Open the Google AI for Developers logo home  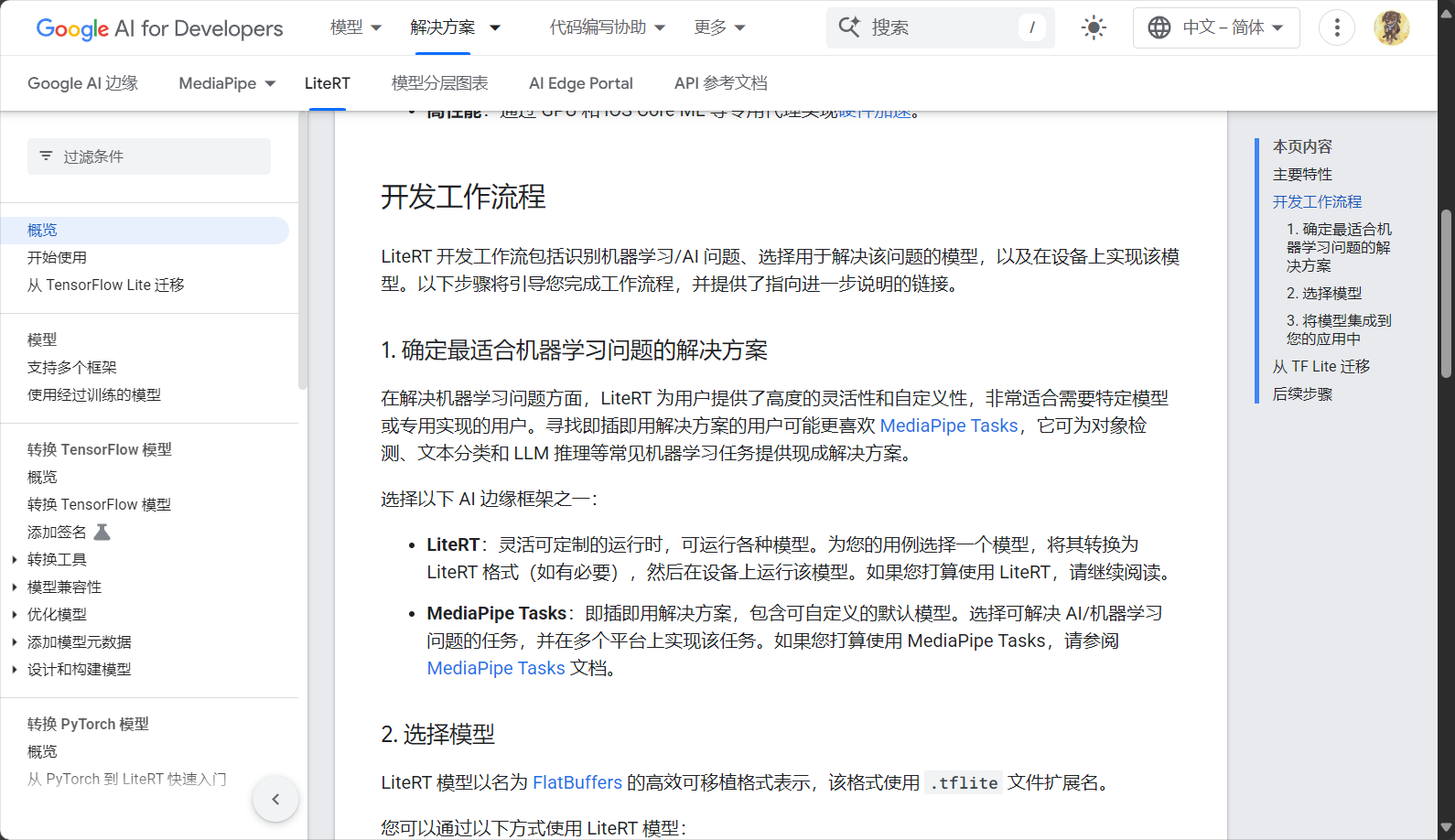click(159, 28)
